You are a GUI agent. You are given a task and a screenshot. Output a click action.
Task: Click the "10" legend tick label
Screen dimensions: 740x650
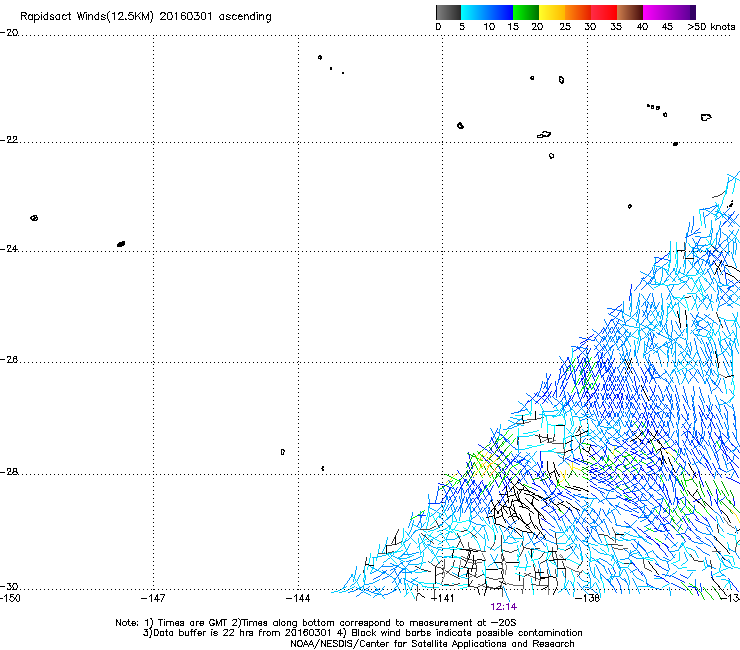pyautogui.click(x=489, y=27)
